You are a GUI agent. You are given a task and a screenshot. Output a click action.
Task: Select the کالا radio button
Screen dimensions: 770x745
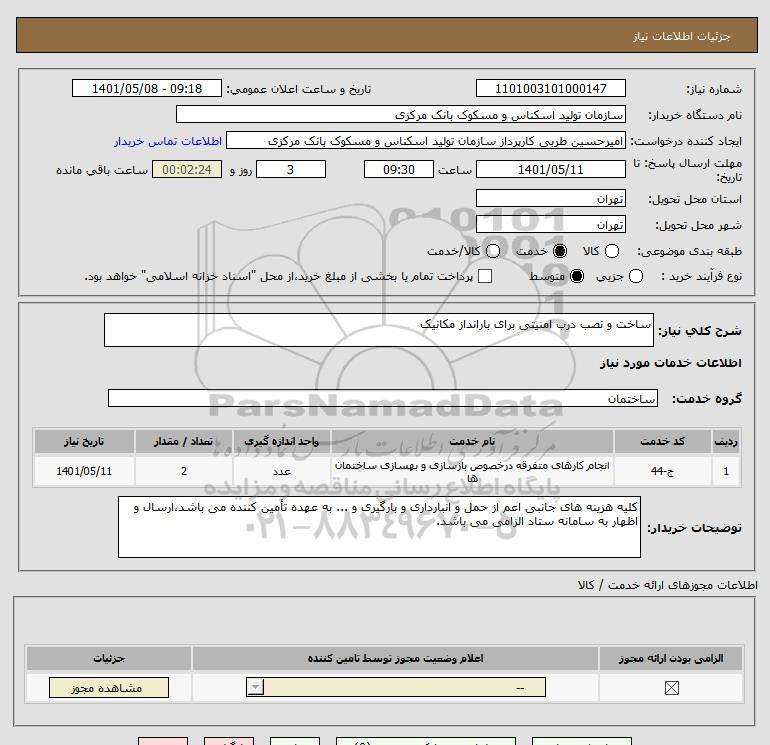coord(611,251)
